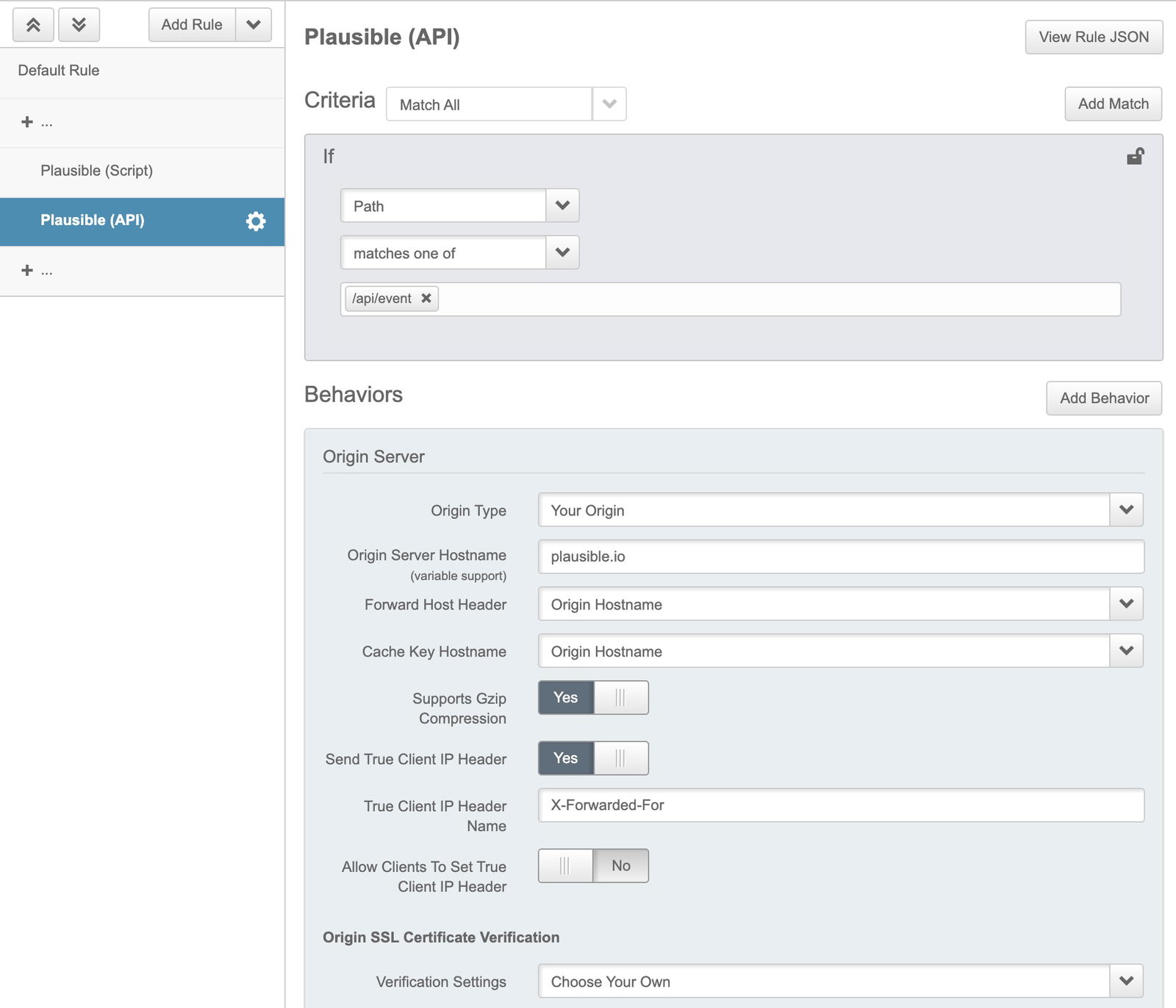Toggle Allow Clients To Set True Client IP Header
Viewport: 1176px width, 1008px height.
593,865
